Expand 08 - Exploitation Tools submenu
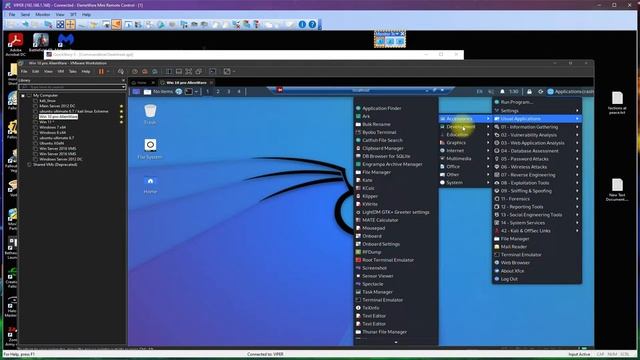 click(537, 183)
